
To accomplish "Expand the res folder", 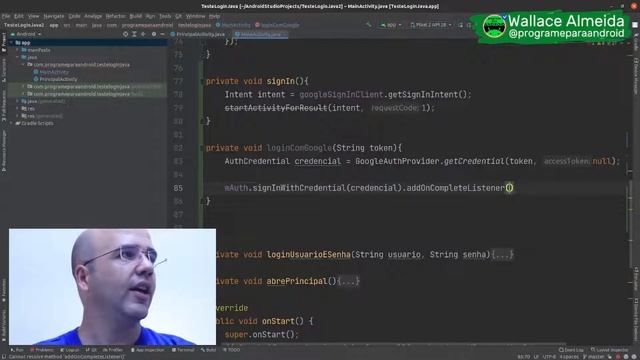I will [18, 109].
